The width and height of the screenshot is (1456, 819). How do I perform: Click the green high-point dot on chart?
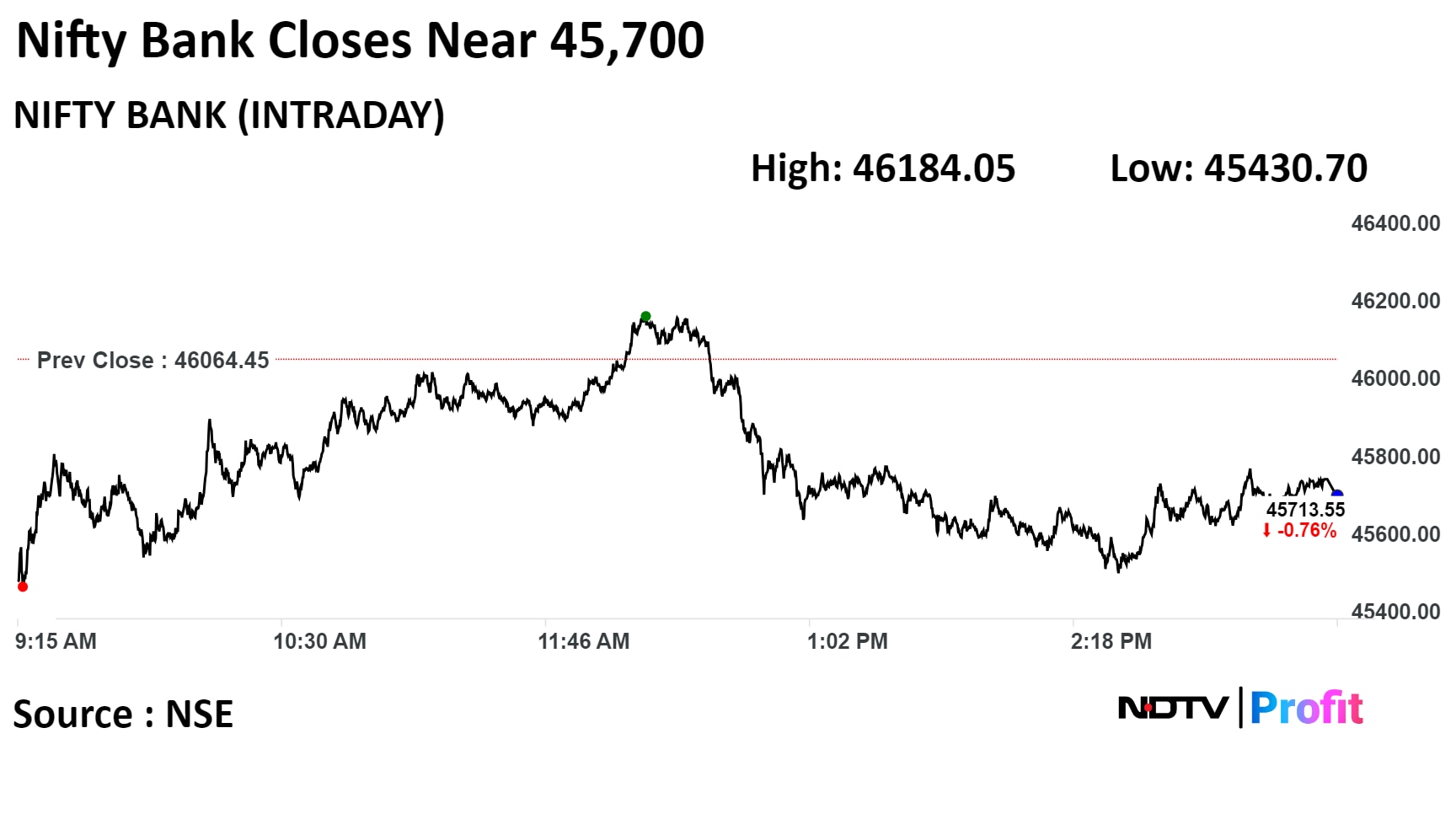coord(645,317)
